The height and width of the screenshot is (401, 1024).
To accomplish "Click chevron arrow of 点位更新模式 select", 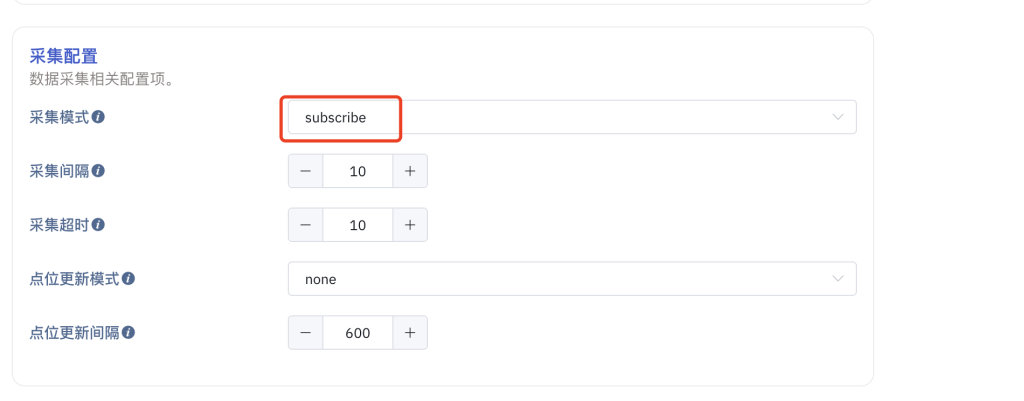I will [838, 279].
